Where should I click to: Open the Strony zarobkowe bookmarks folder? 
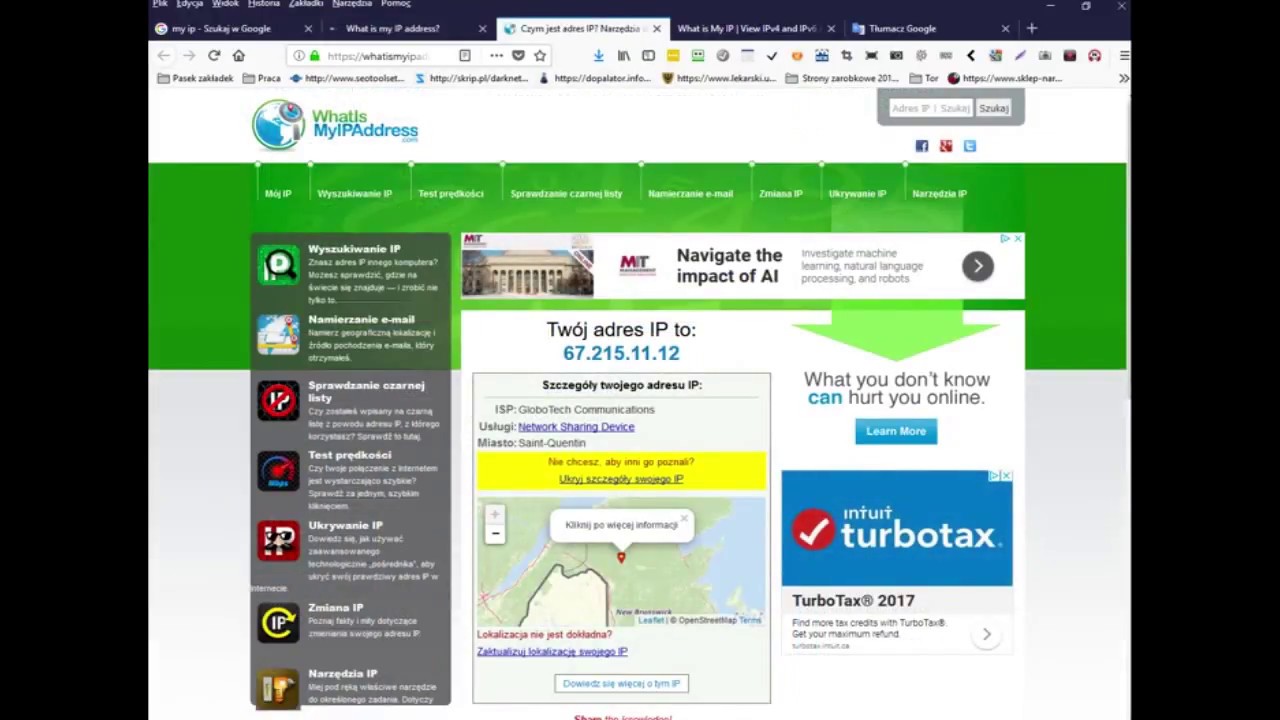tap(842, 78)
